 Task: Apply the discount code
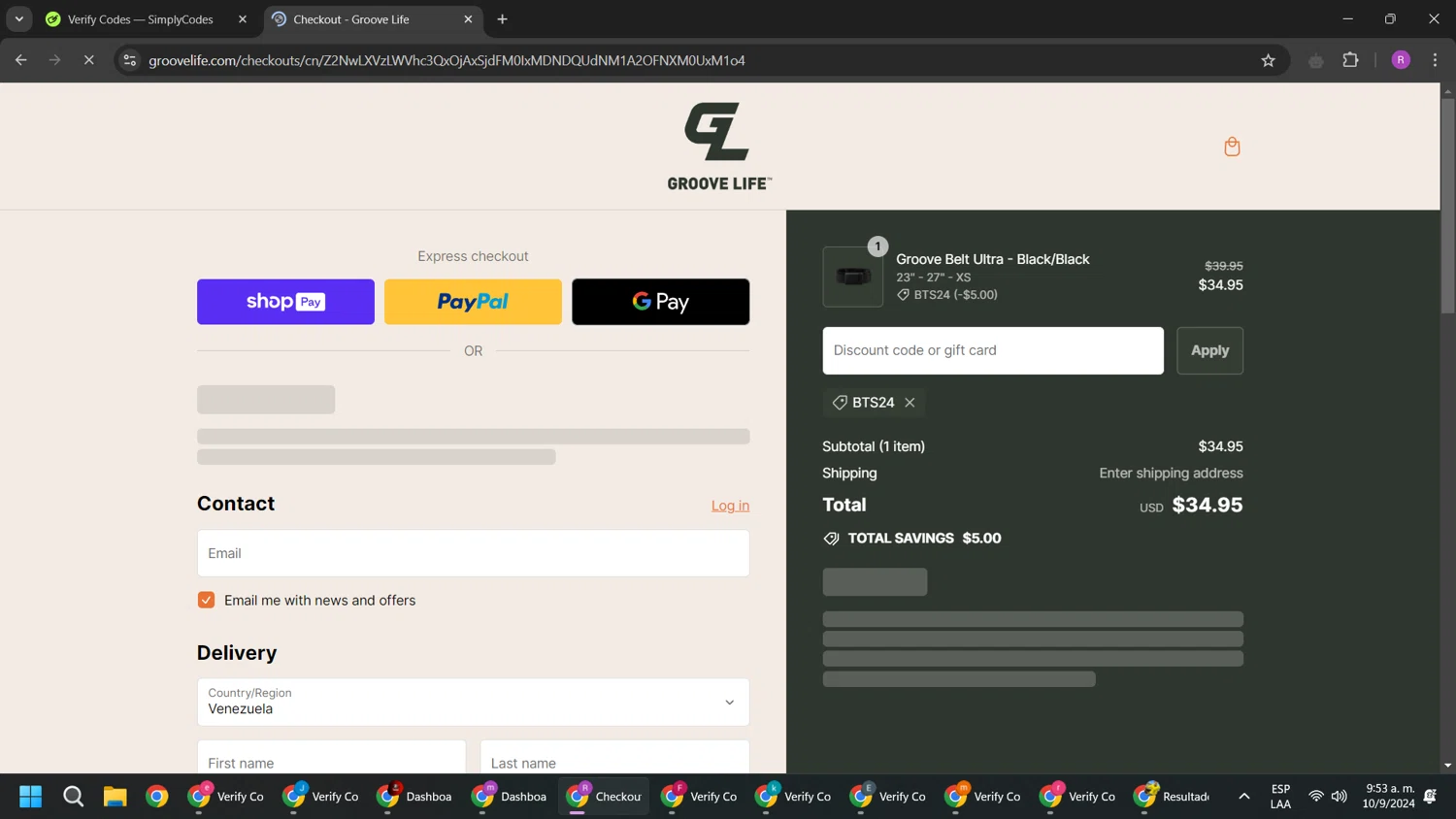click(x=1209, y=350)
